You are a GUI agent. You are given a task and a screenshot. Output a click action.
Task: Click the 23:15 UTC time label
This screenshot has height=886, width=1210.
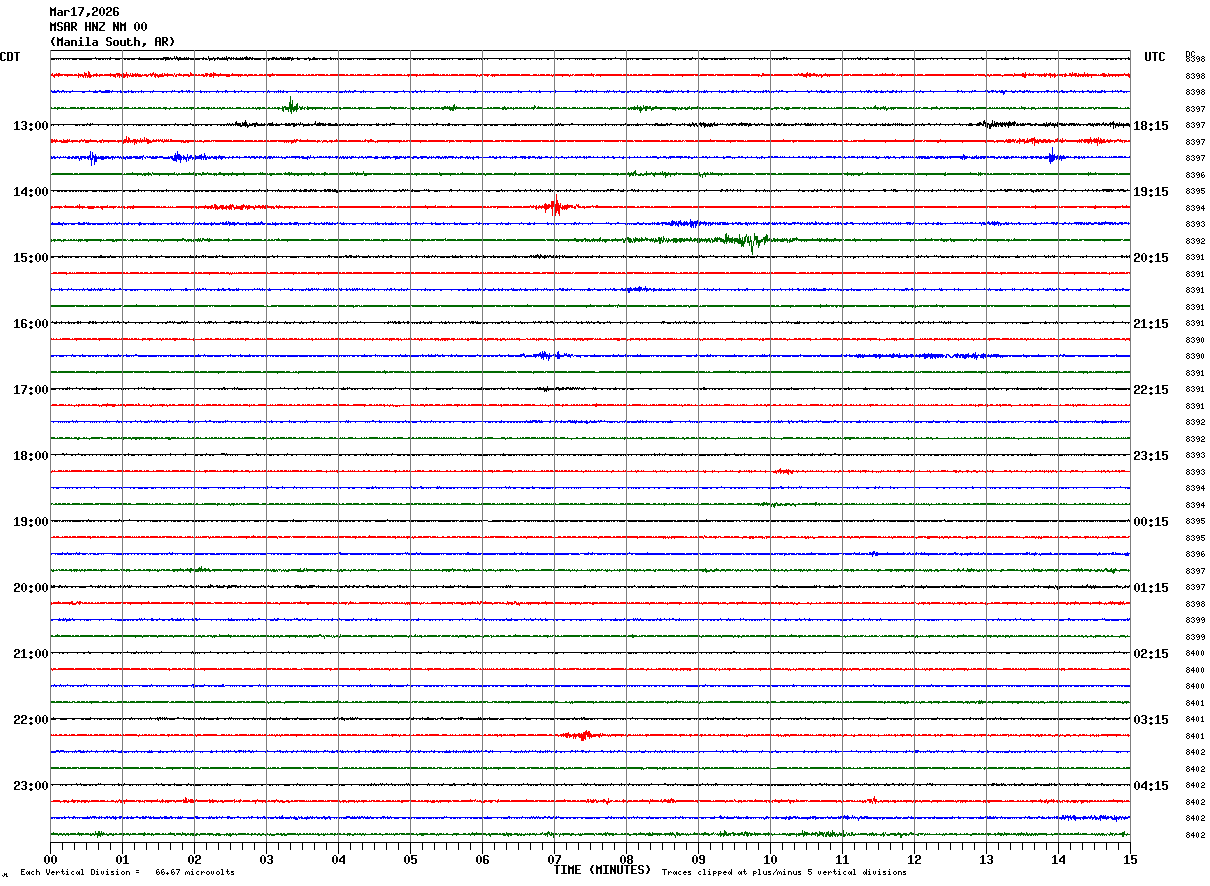pyautogui.click(x=1151, y=456)
